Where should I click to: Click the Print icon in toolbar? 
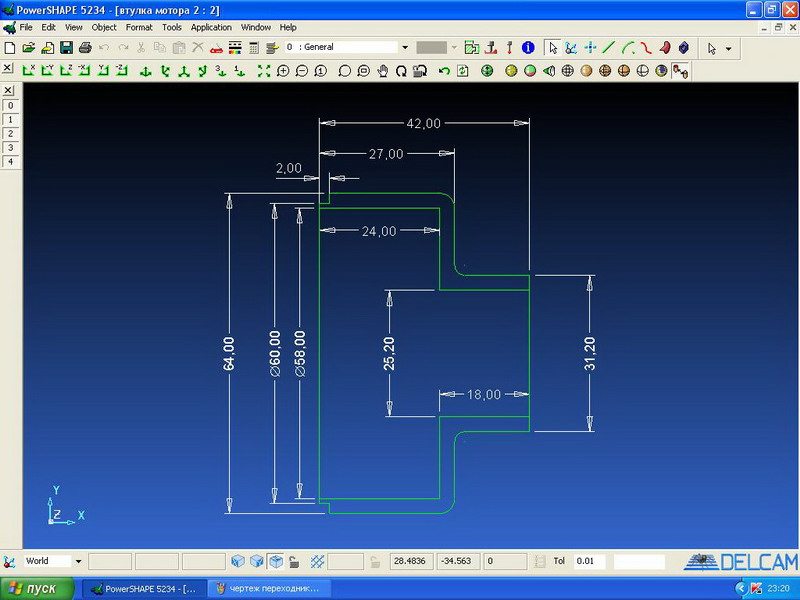pyautogui.click(x=85, y=48)
